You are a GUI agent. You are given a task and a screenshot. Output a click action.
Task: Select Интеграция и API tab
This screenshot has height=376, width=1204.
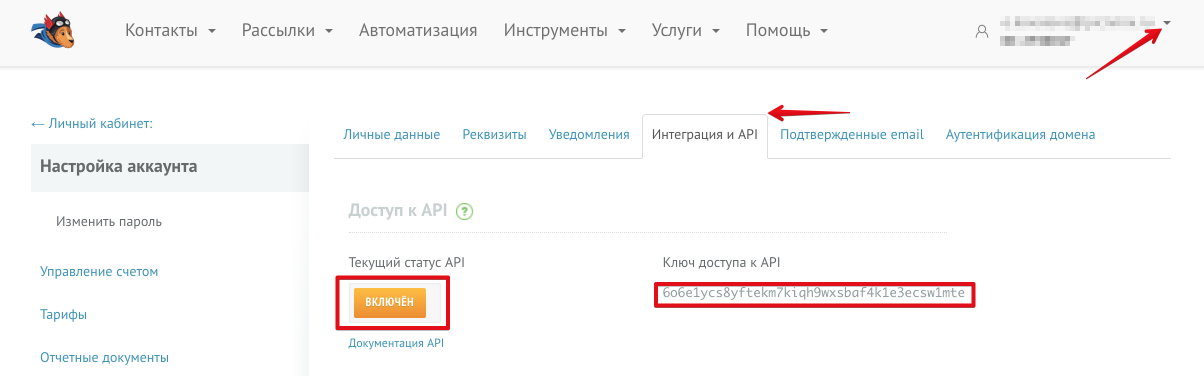point(704,135)
